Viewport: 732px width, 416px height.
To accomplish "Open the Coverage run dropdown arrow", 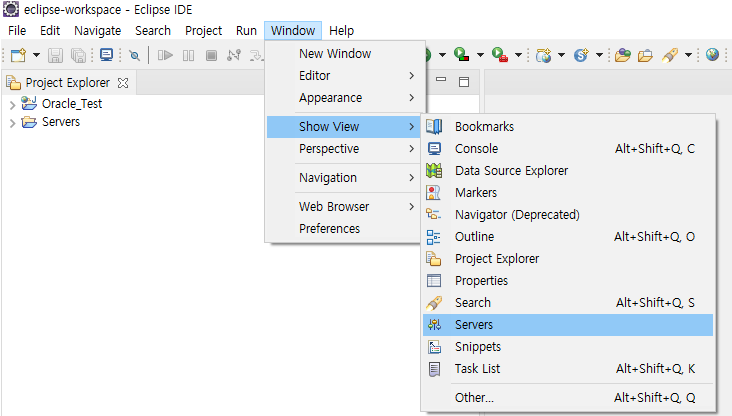I will (480, 55).
